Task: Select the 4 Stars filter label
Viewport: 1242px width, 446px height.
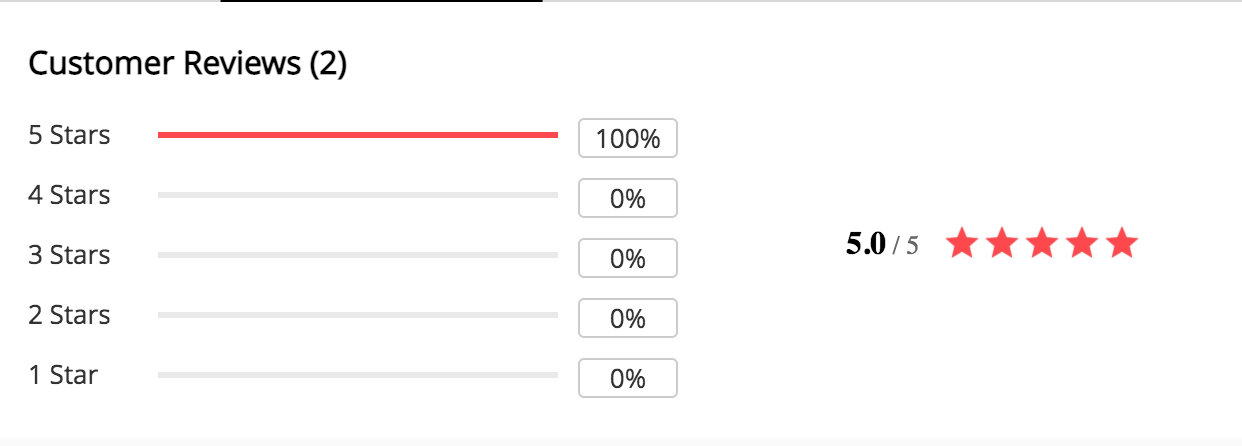Action: 69,195
